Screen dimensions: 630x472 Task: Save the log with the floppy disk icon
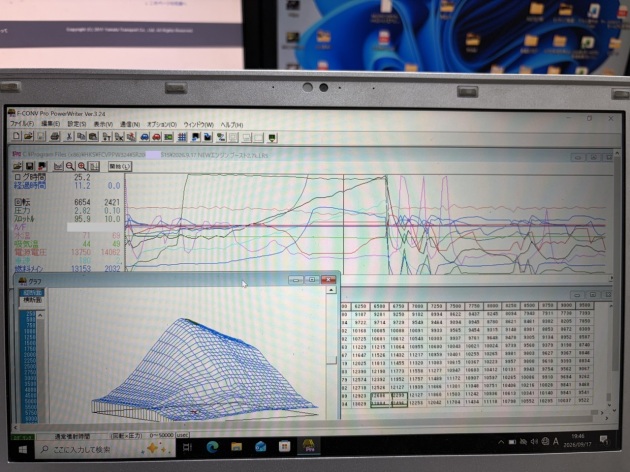pyautogui.click(x=30, y=166)
